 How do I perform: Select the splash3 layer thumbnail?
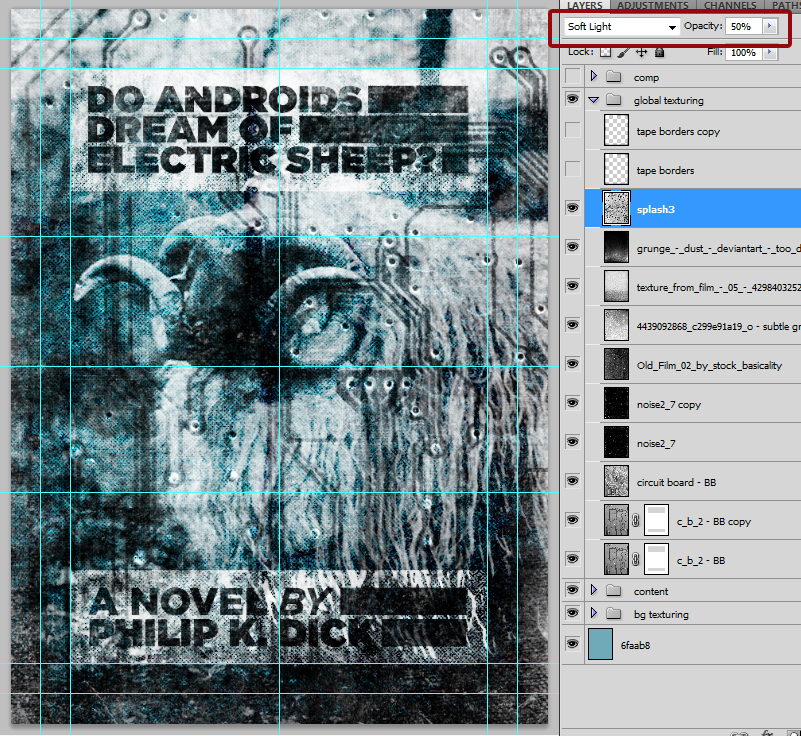(x=617, y=208)
